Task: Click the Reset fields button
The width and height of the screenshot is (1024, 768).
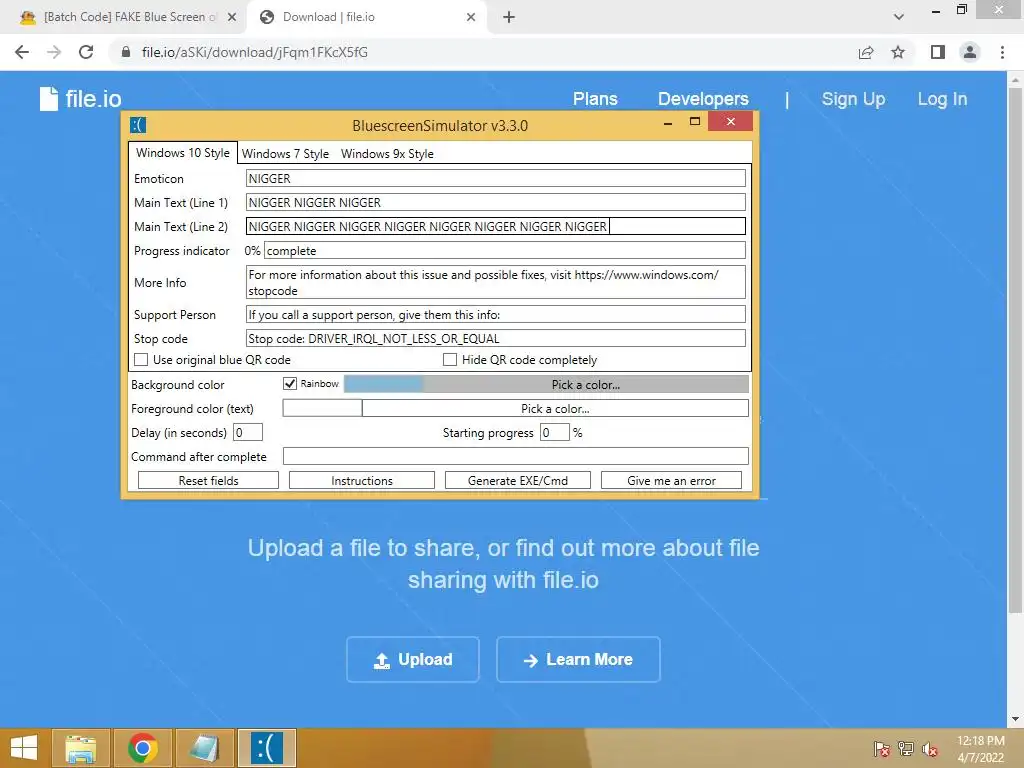Action: pyautogui.click(x=208, y=481)
